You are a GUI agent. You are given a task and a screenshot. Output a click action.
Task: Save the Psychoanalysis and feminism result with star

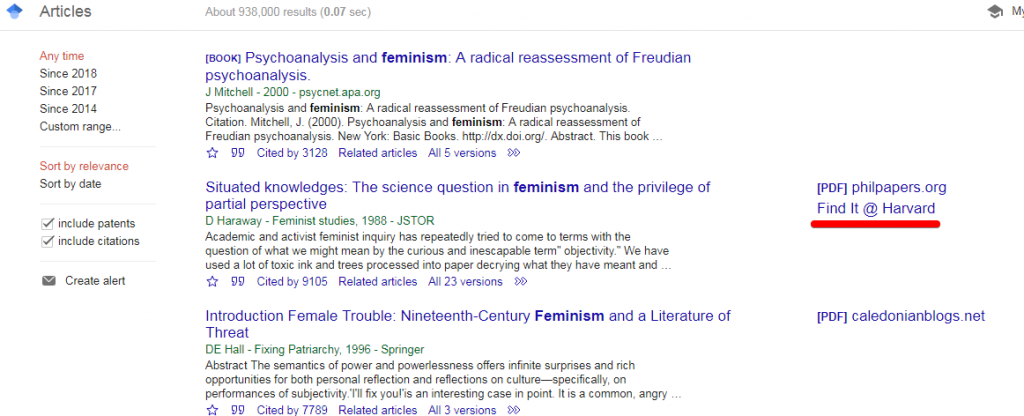pos(212,153)
